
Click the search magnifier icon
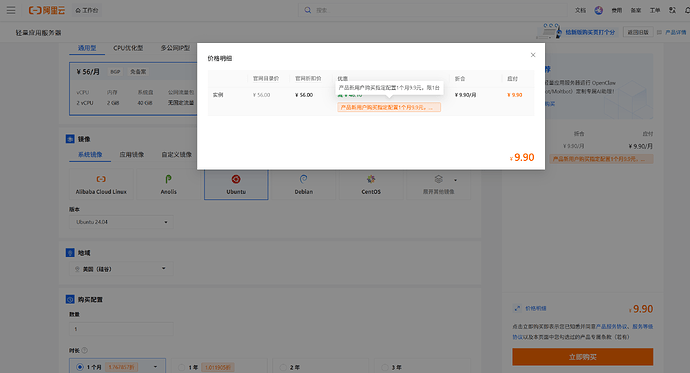308,10
